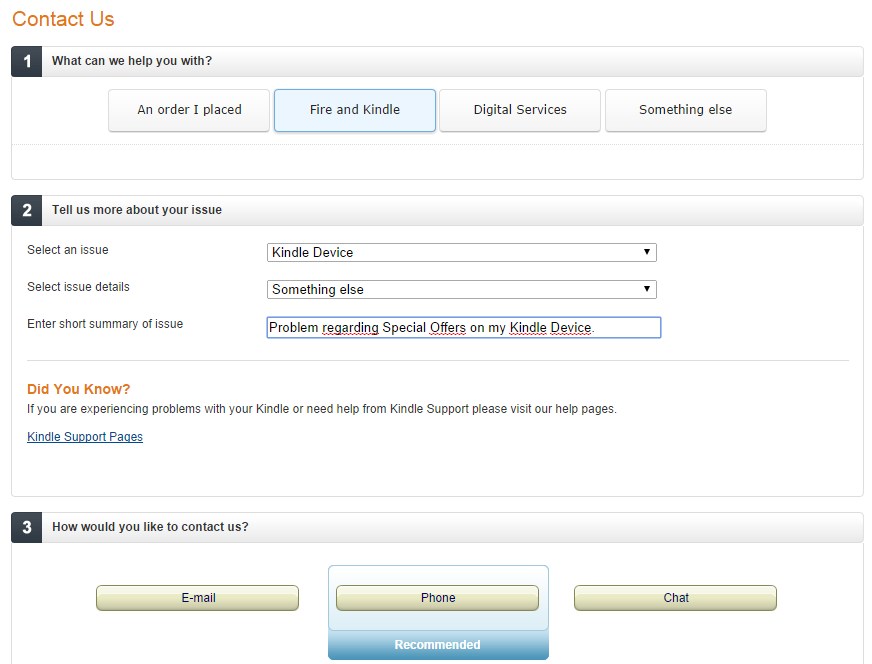This screenshot has height=664, width=872.
Task: Click the 'What can we help you with?' header
Action: point(132,61)
